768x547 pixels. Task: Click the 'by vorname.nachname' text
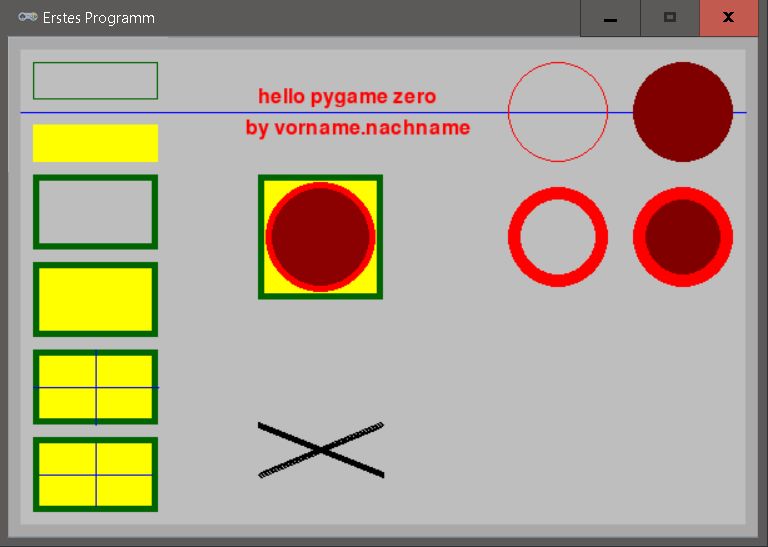click(x=358, y=127)
